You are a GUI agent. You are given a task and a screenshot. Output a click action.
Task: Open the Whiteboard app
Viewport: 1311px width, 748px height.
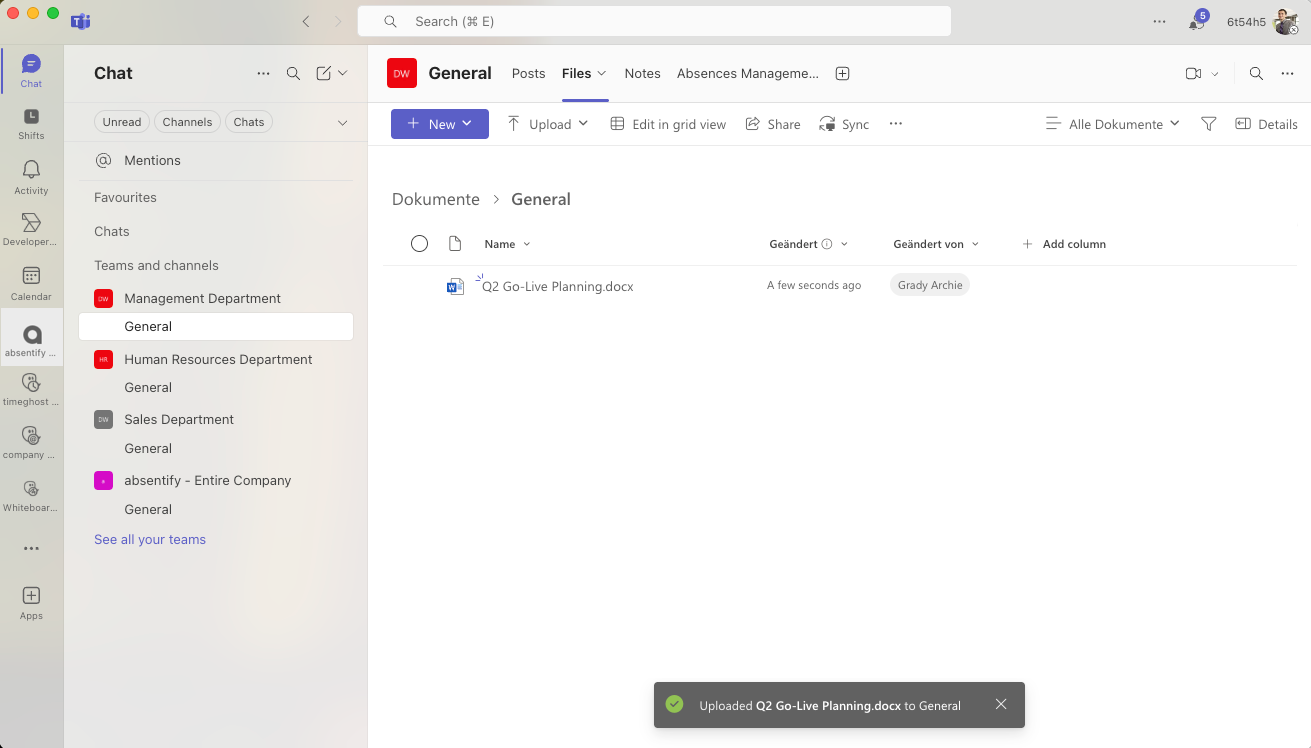31,496
